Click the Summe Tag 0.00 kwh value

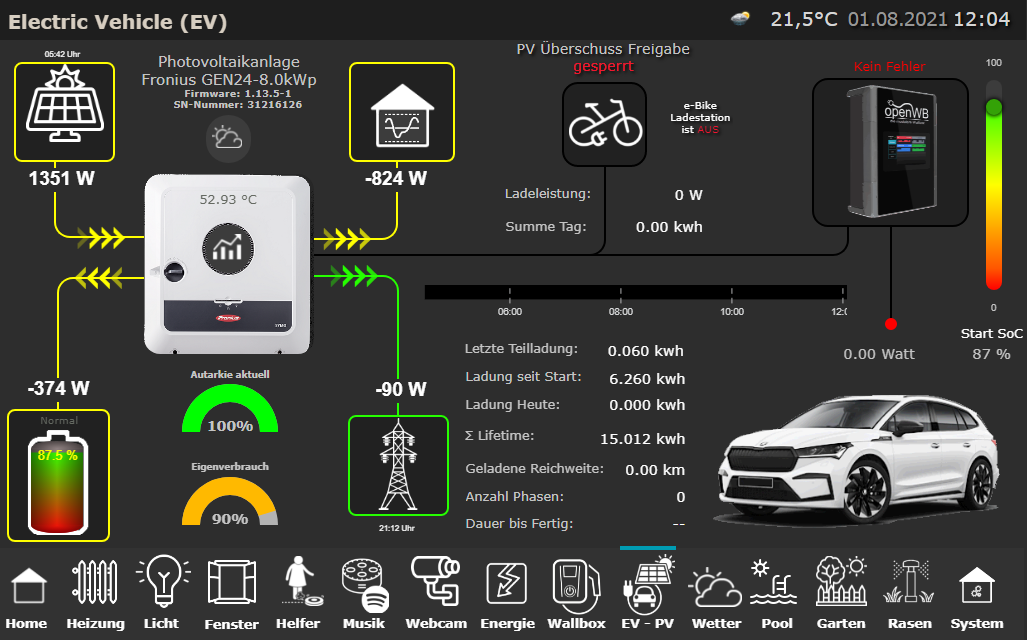[669, 227]
